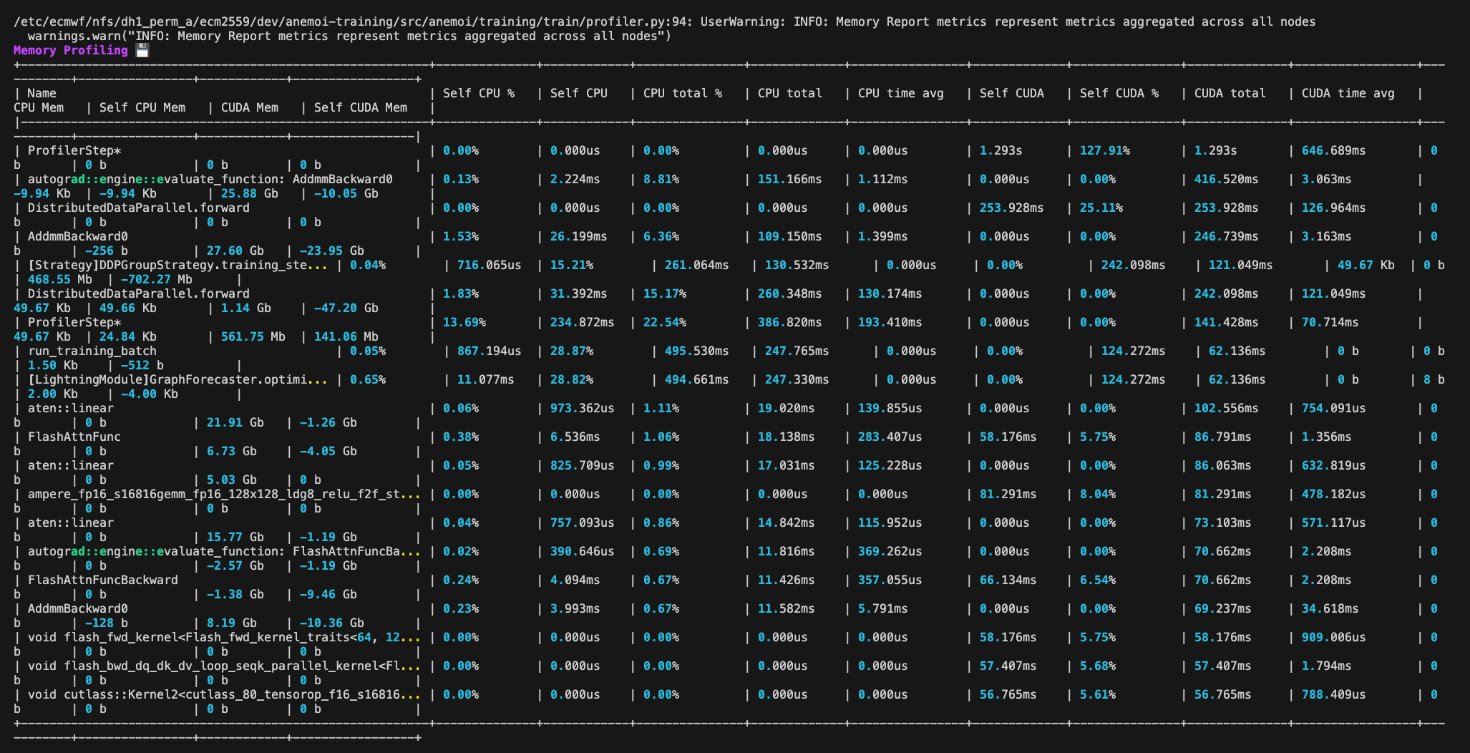This screenshot has height=753, width=1470.
Task: Click the 'CUDA time avg' column header
Action: point(1347,93)
